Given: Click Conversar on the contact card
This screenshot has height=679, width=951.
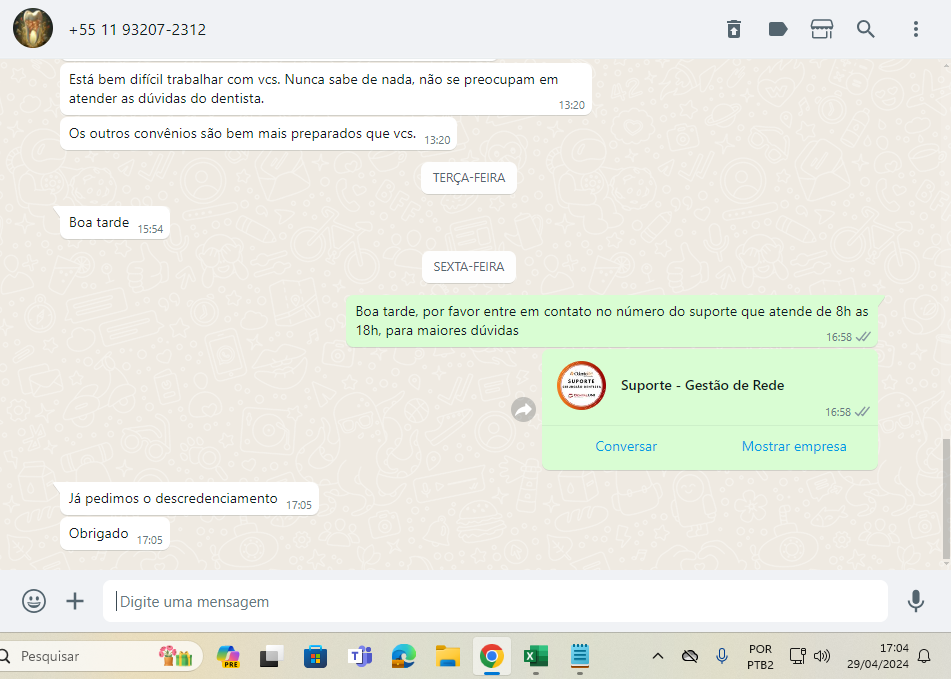Looking at the screenshot, I should (x=626, y=446).
